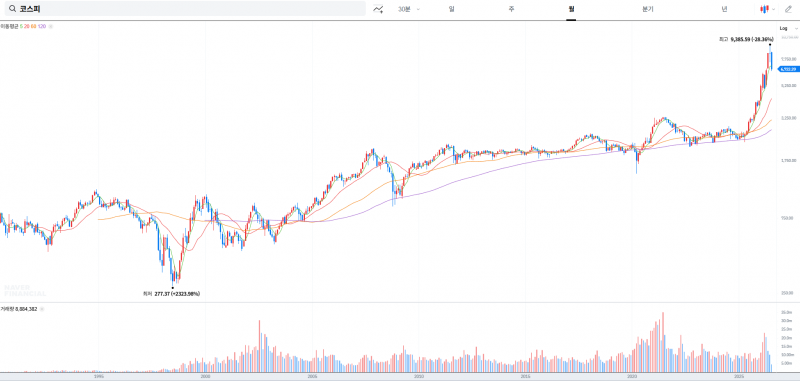800x381 pixels.
Task: Activate the pencil drawing tool
Action: click(x=788, y=9)
